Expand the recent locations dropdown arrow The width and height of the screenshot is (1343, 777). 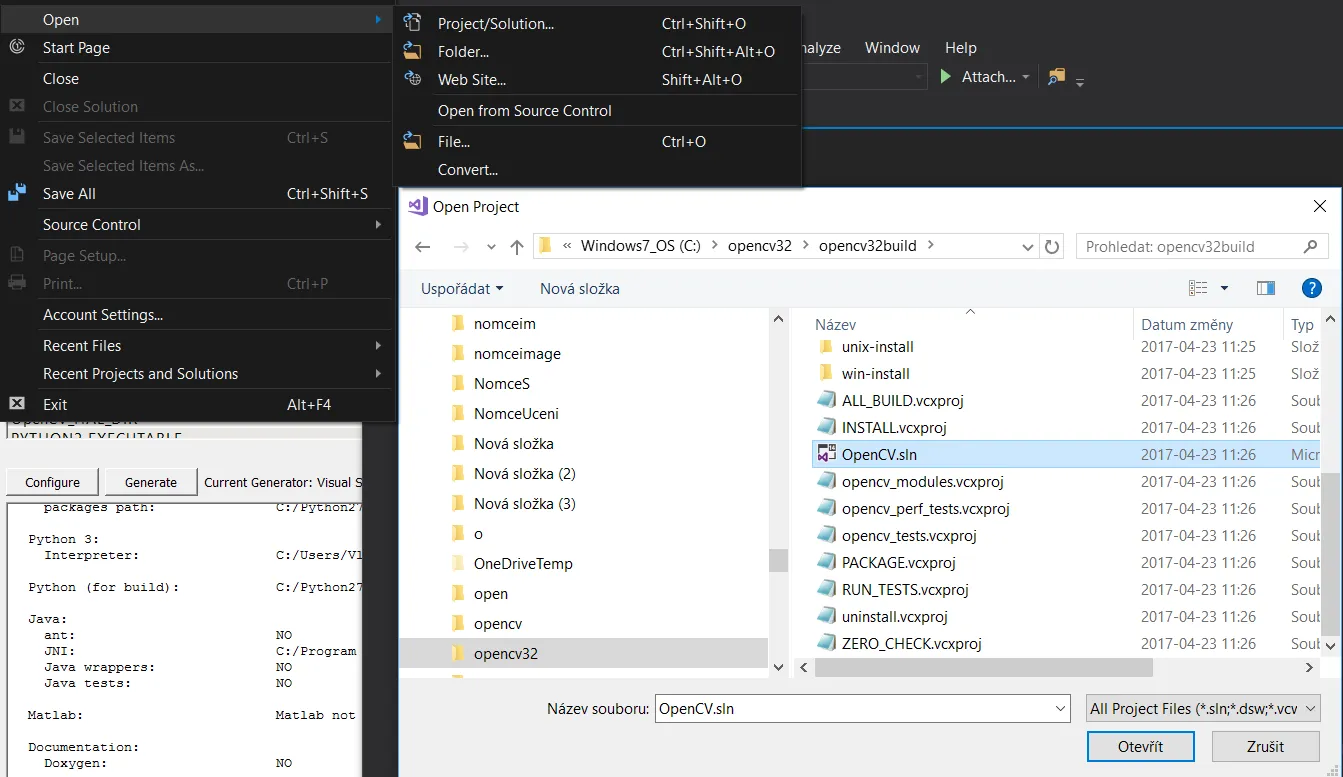[491, 246]
